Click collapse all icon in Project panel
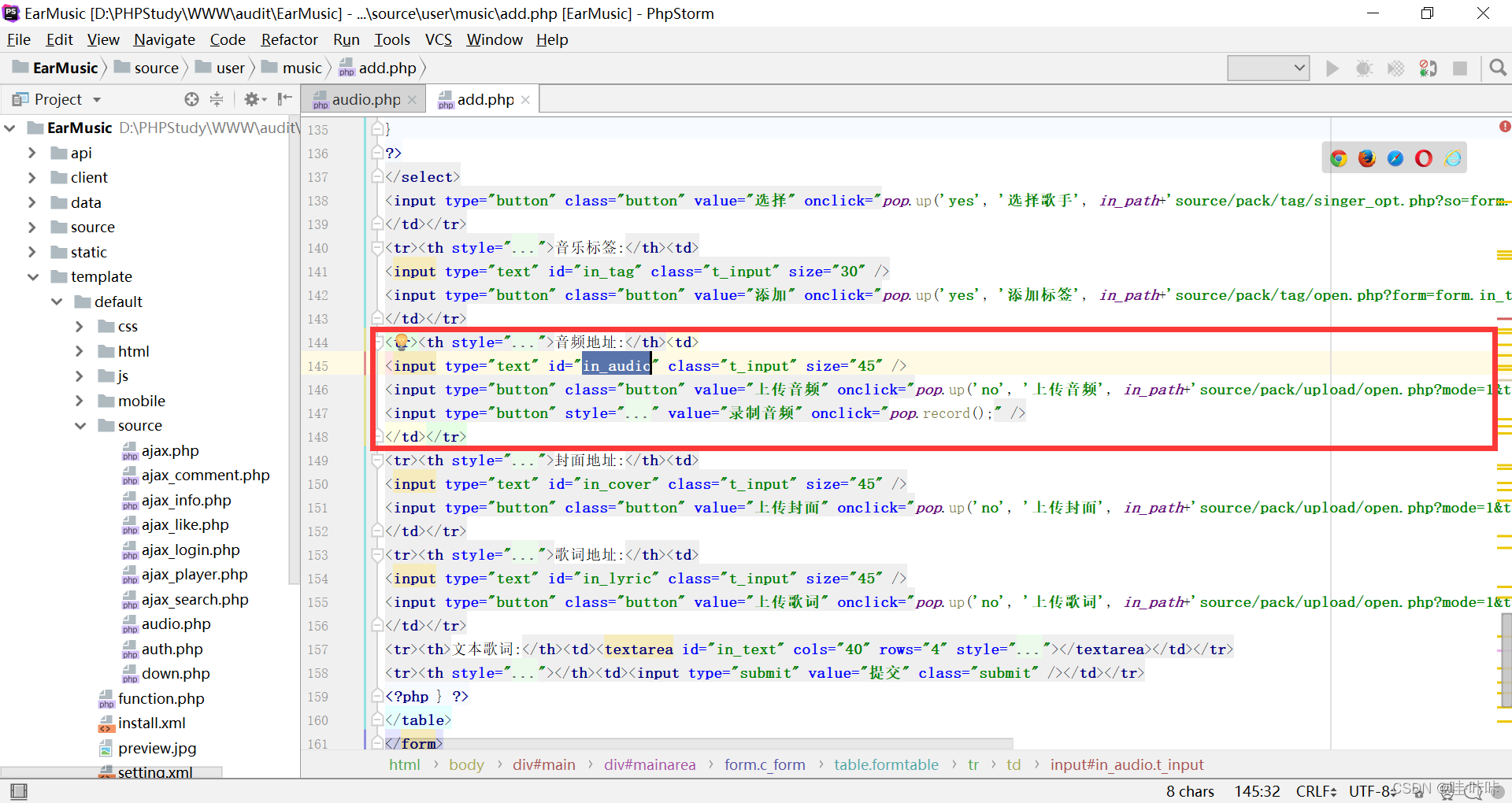 (x=217, y=99)
